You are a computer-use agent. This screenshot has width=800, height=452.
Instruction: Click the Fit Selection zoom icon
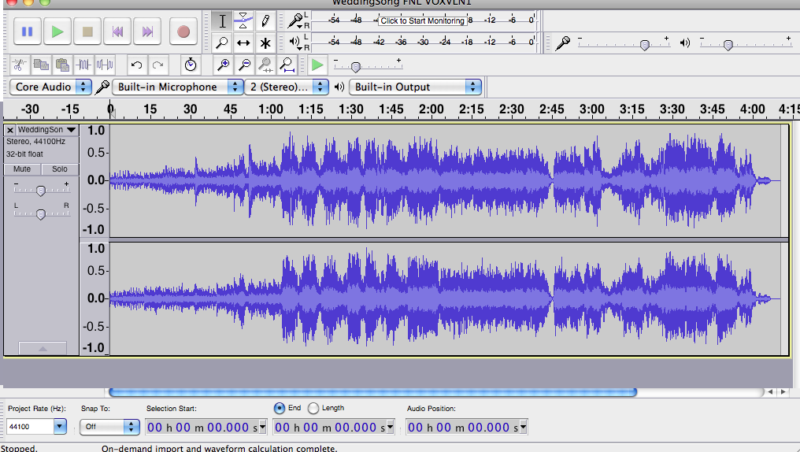[265, 65]
